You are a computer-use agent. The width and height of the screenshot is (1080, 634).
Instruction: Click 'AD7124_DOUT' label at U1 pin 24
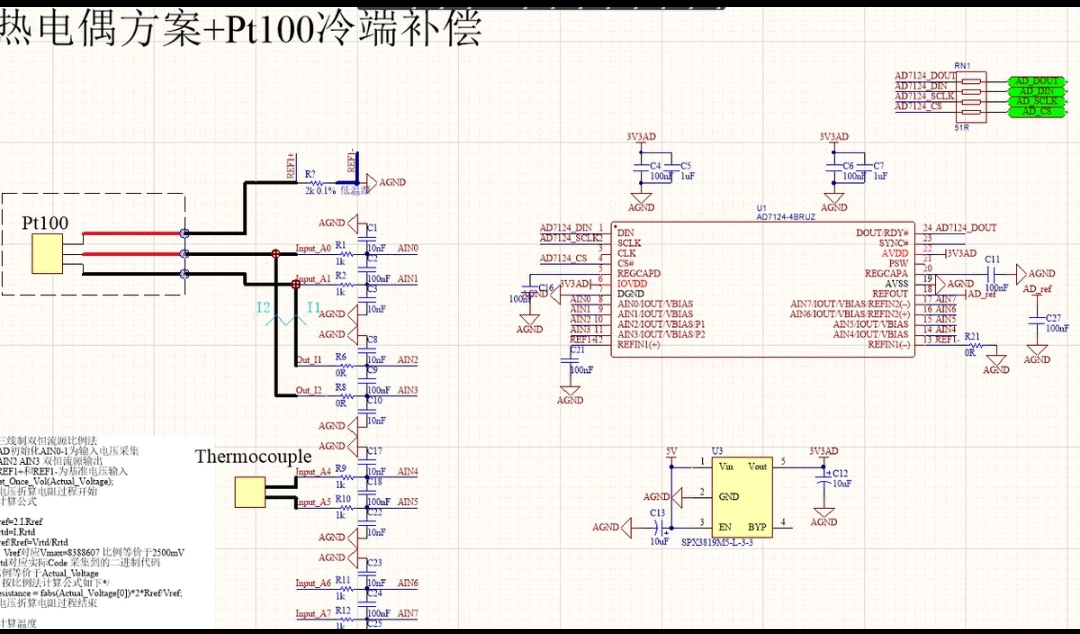966,227
